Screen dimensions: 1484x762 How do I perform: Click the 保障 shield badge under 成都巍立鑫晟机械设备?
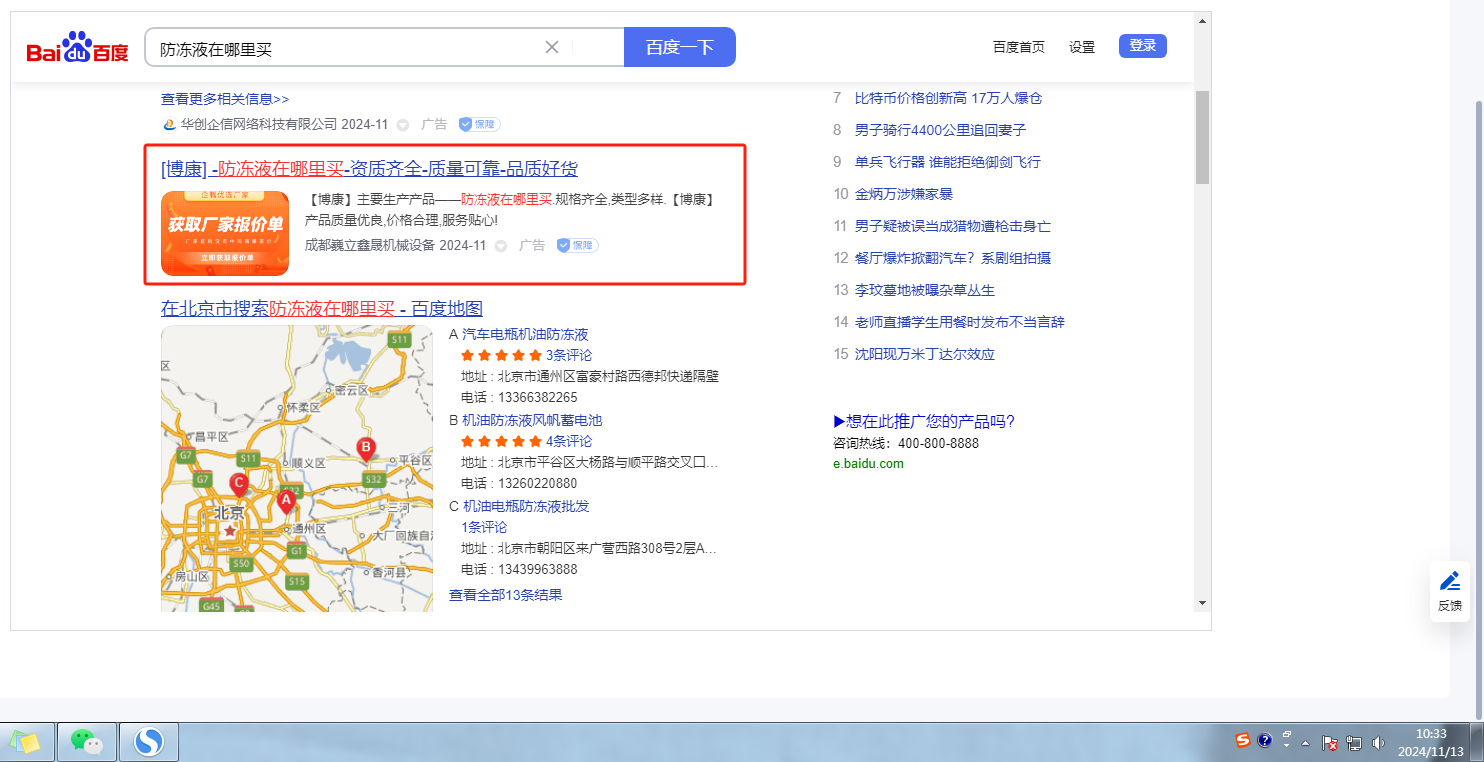(x=577, y=245)
